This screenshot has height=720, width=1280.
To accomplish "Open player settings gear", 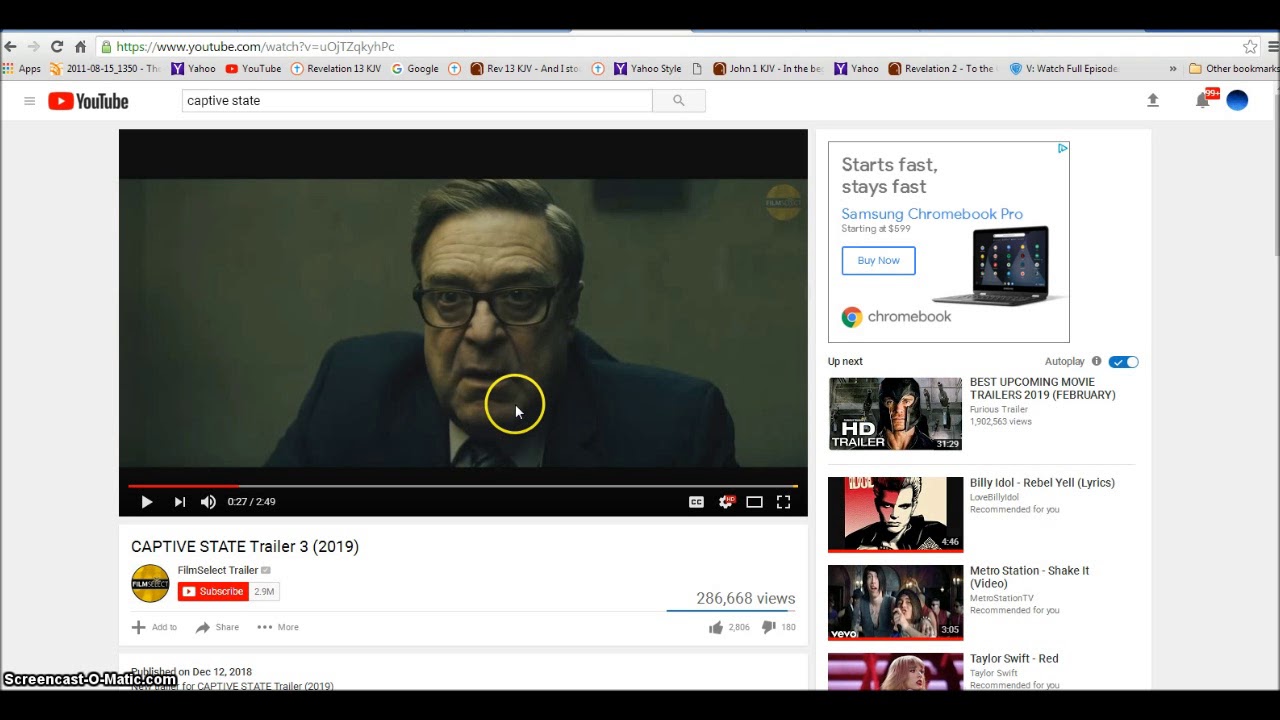I will (726, 502).
